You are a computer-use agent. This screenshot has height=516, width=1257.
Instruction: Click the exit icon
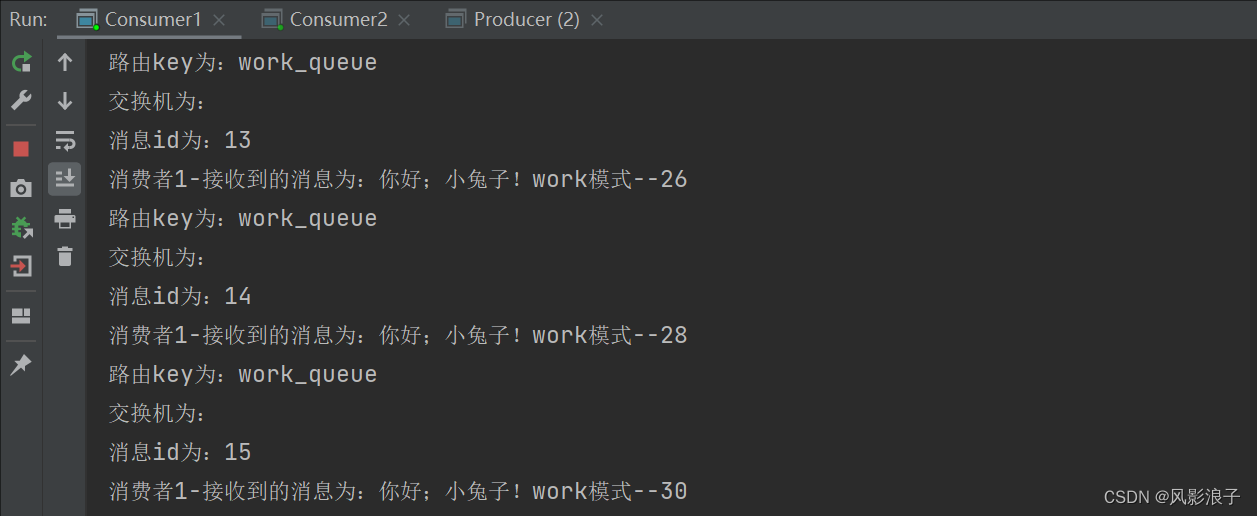click(x=21, y=266)
